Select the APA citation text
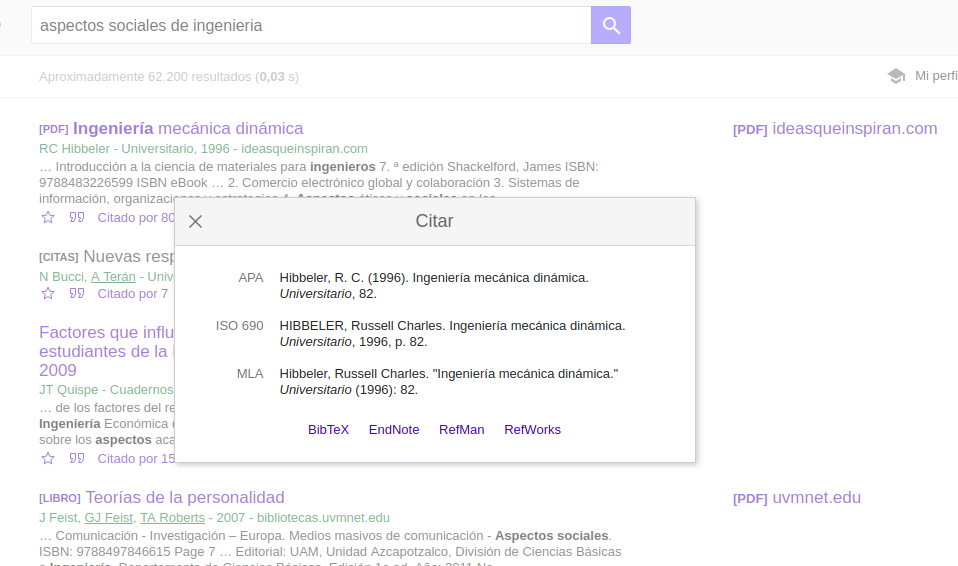The height and width of the screenshot is (566, 958). point(434,285)
